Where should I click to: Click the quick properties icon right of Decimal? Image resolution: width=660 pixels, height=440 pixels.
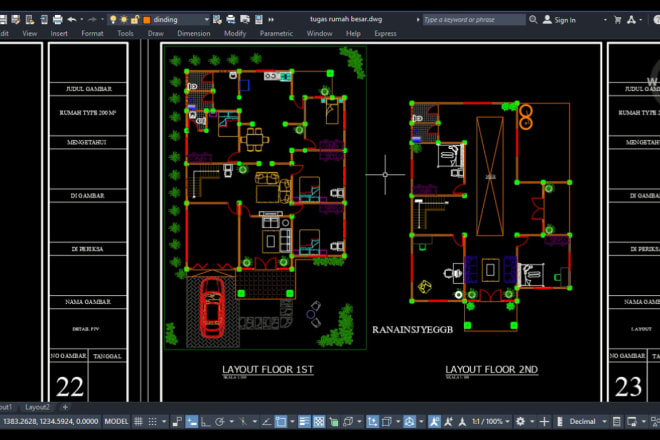click(617, 421)
